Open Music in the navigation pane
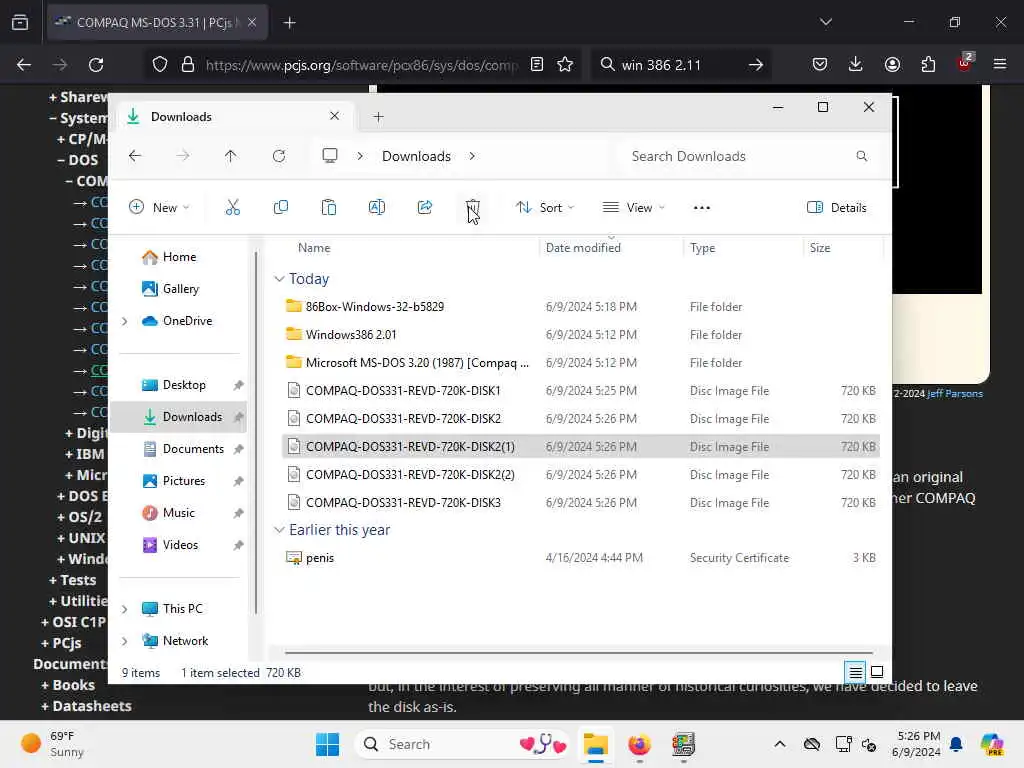This screenshot has width=1024, height=768. [178, 513]
